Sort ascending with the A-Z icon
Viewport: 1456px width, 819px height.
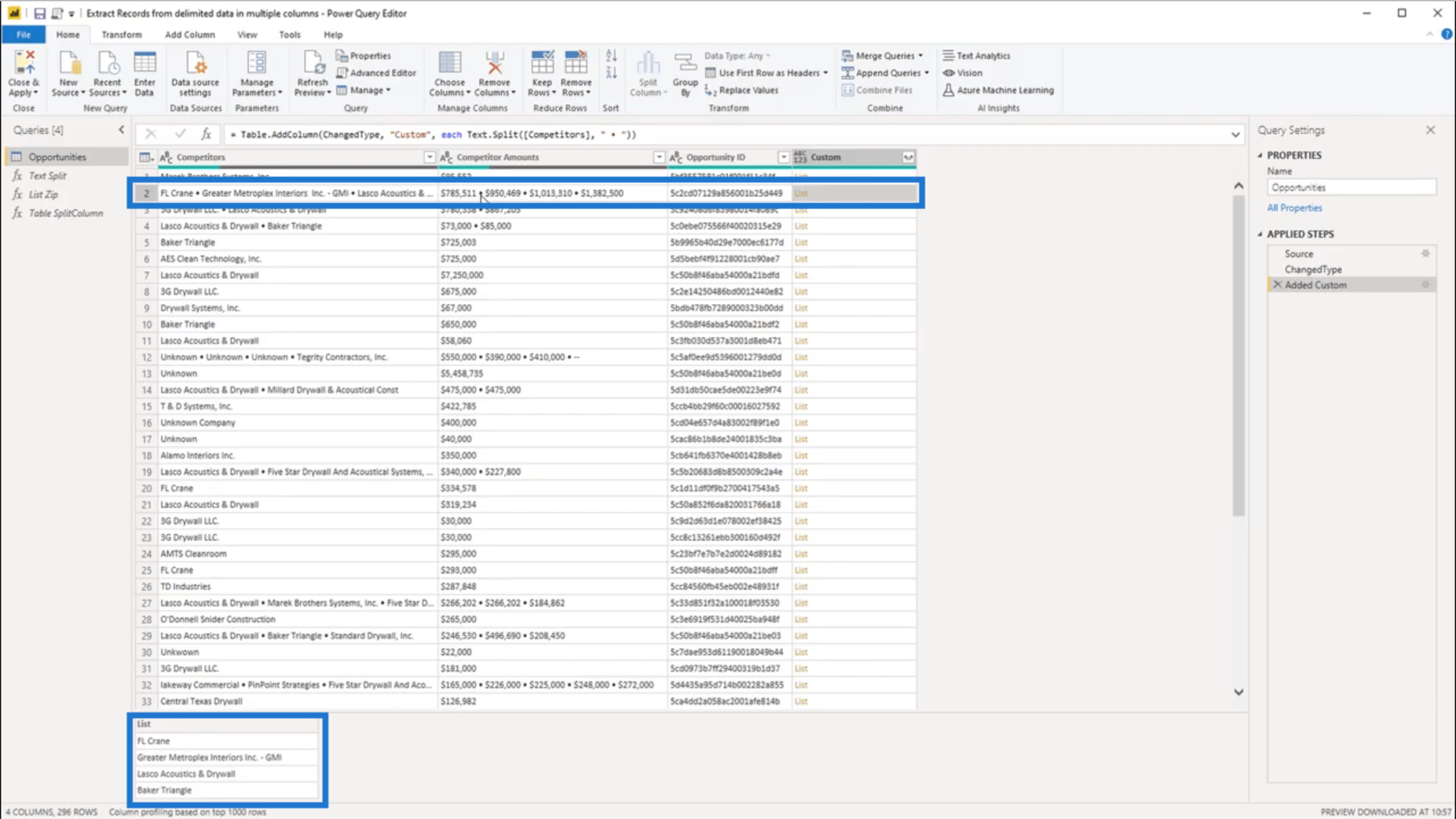[x=611, y=56]
